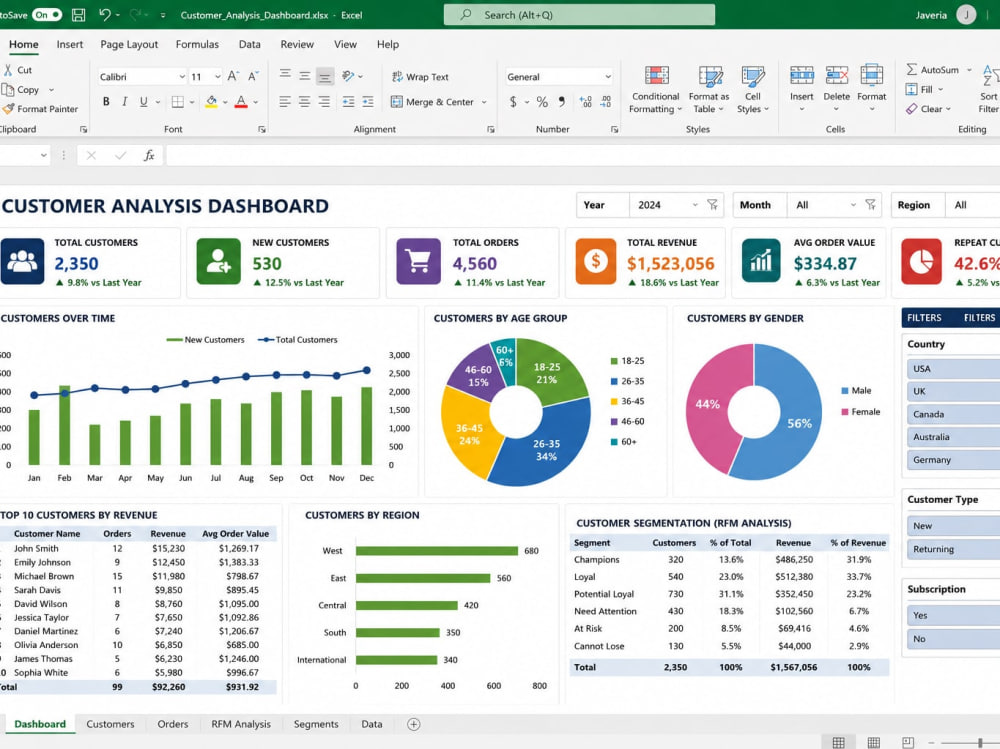This screenshot has height=749, width=1000.
Task: Click the insert function fx icon
Action: tap(149, 155)
